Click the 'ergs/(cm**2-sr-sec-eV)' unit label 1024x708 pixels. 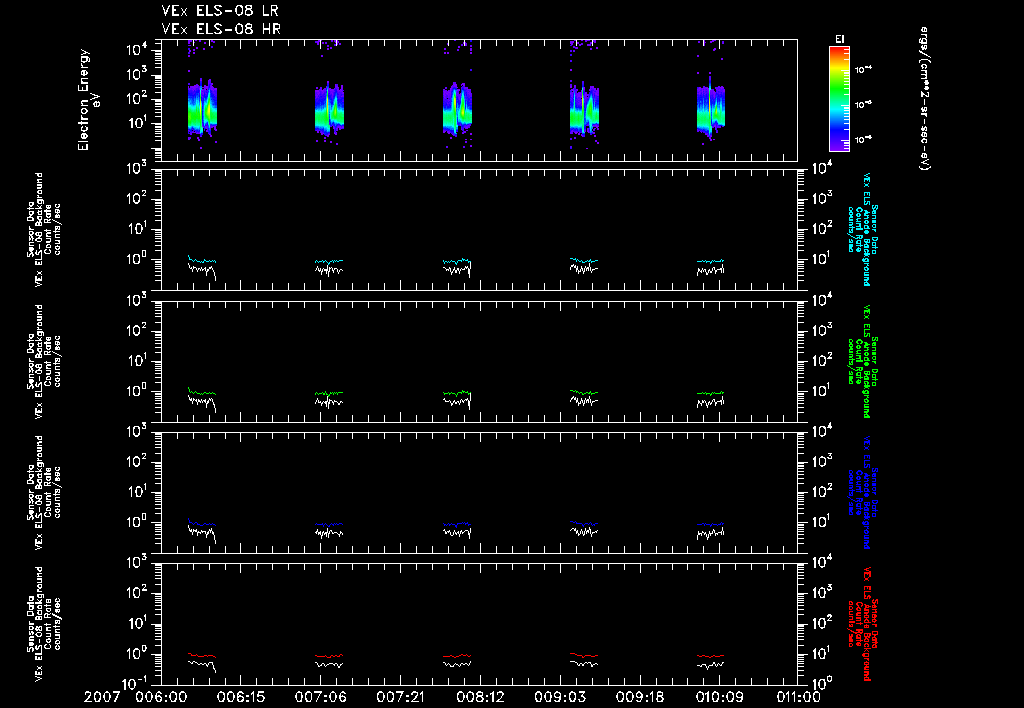coord(923,99)
